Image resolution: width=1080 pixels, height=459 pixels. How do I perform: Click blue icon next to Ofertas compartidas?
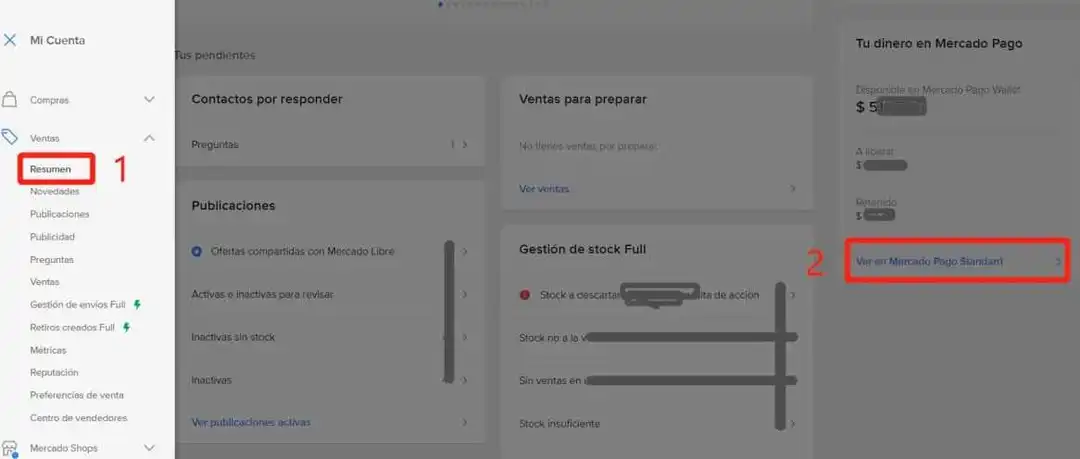point(196,252)
